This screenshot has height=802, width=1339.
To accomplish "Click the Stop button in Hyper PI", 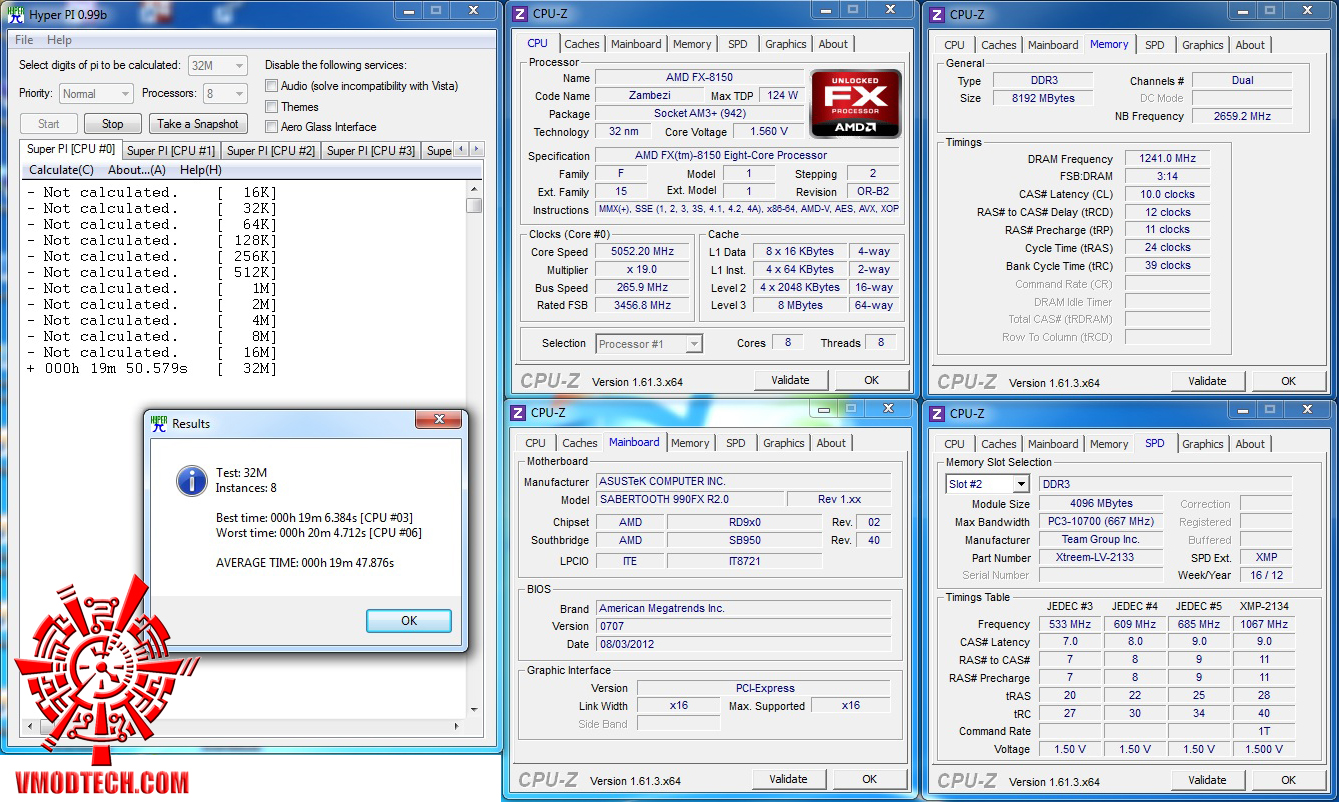I will tap(113, 124).
